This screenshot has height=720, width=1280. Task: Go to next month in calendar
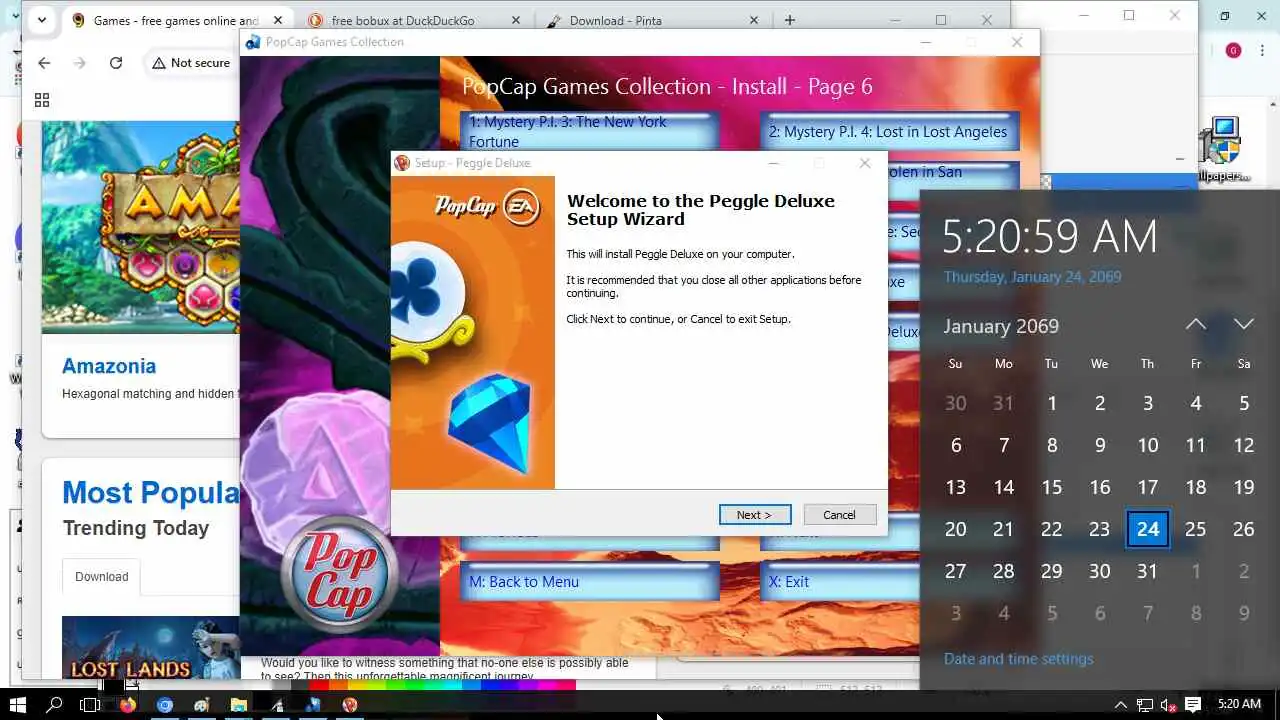[1244, 324]
